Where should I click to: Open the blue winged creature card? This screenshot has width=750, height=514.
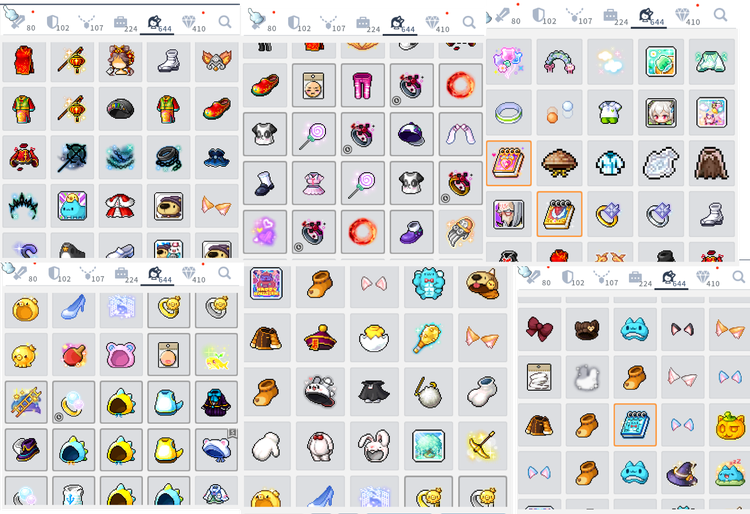(x=72, y=206)
